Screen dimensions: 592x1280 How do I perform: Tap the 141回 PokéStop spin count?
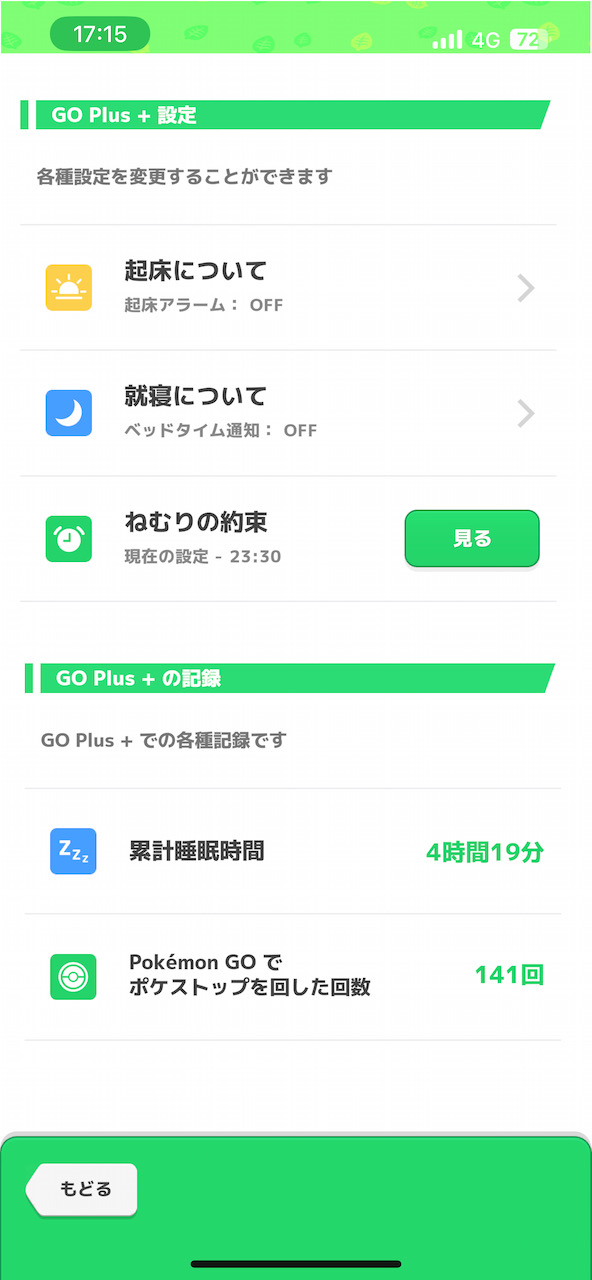tap(509, 975)
